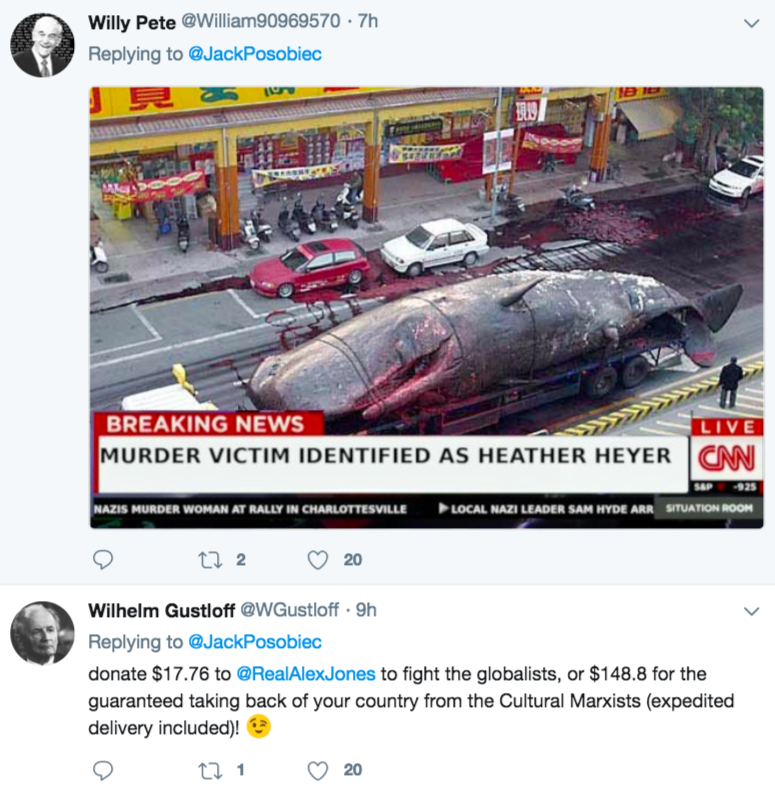Like Wilhelm Gustloff's tweet with heart icon
This screenshot has height=790, width=775.
click(317, 770)
